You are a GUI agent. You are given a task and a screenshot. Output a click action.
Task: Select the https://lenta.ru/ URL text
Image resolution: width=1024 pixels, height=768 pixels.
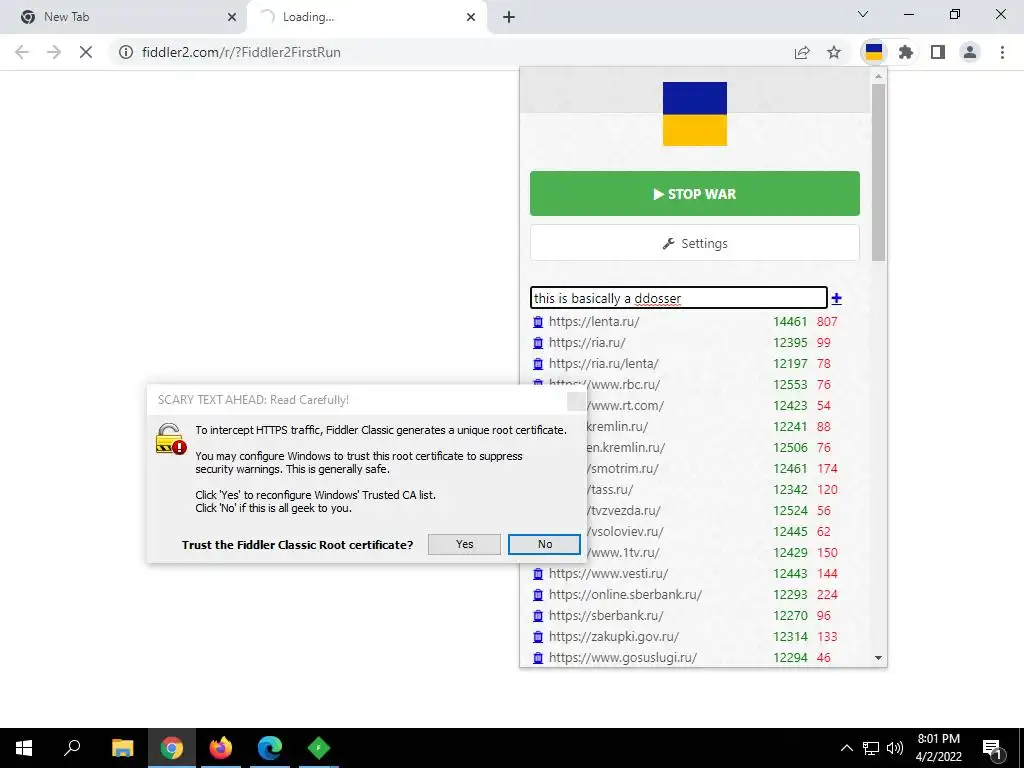pos(594,321)
